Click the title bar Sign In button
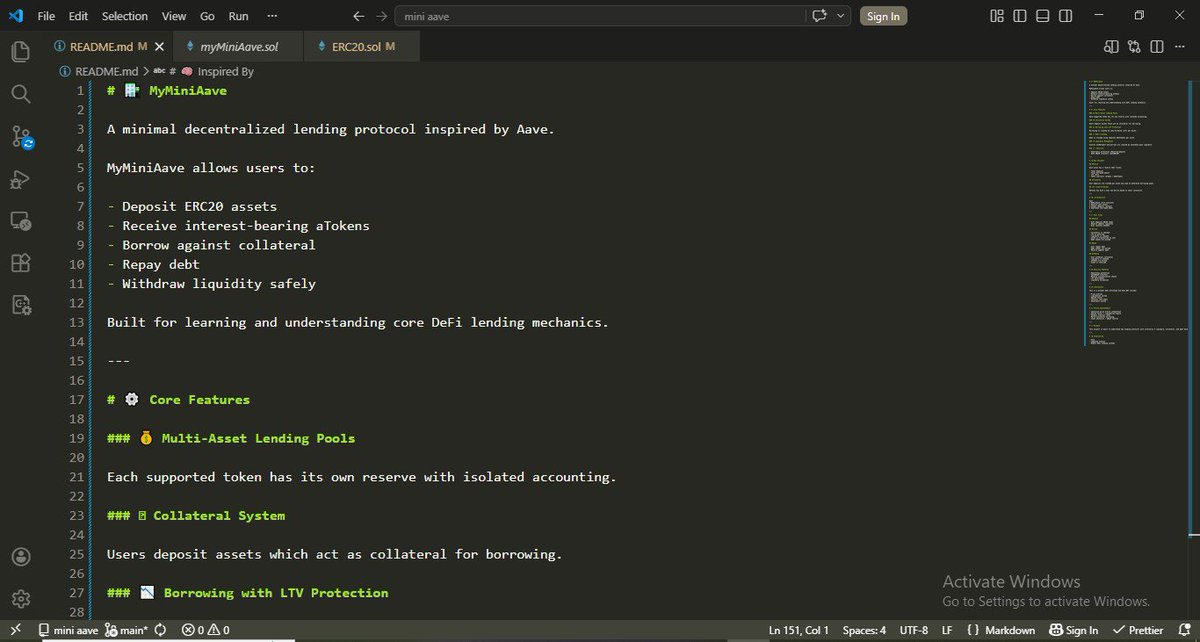 [883, 16]
